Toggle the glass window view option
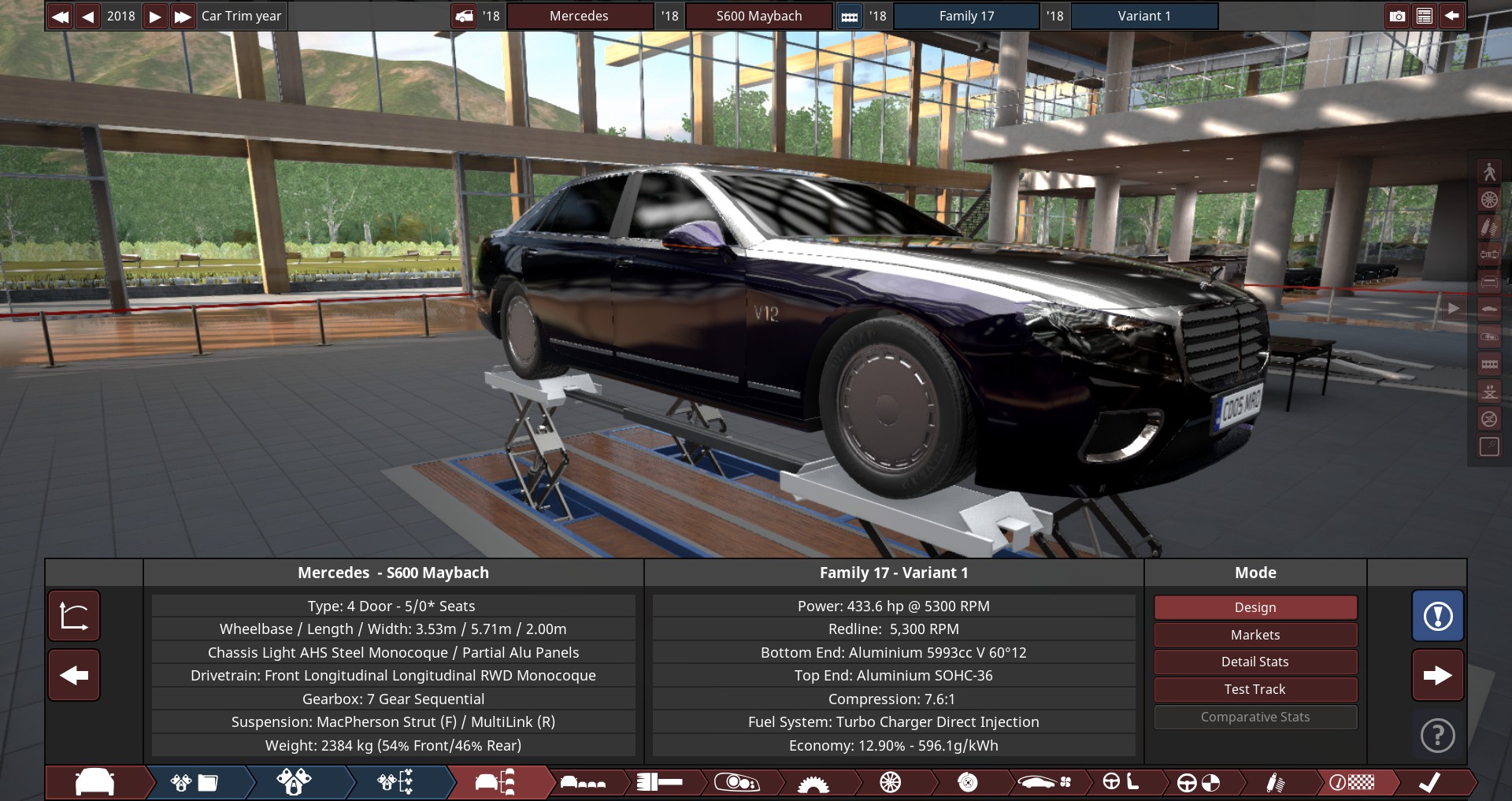Image resolution: width=1512 pixels, height=801 pixels. point(1489,447)
